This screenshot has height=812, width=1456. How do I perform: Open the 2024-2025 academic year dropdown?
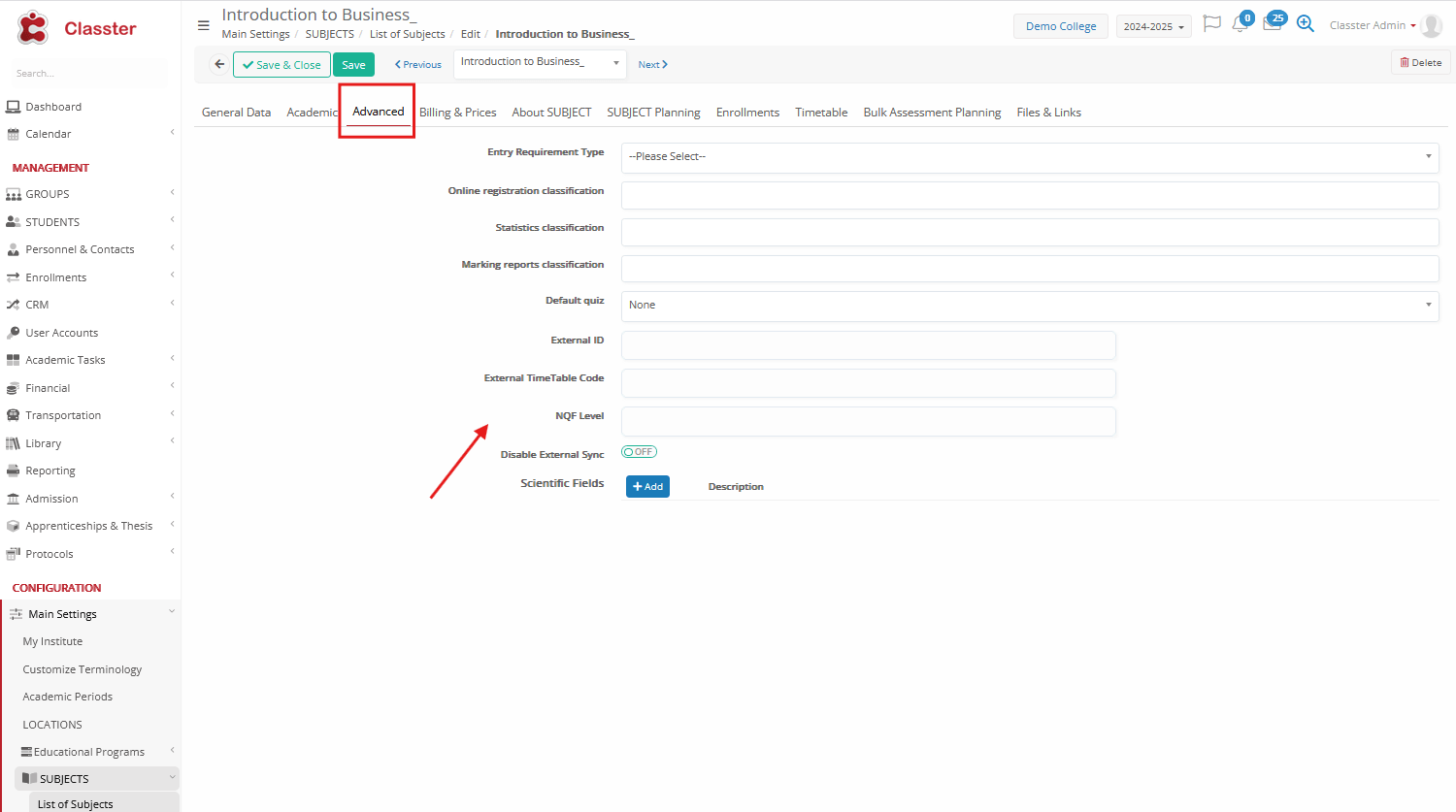(x=1153, y=27)
